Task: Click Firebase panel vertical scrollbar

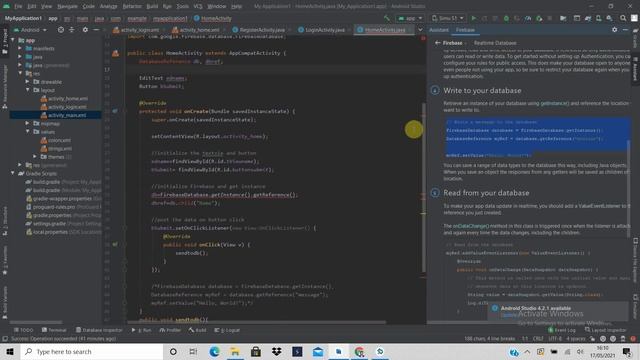Action: coord(629,188)
